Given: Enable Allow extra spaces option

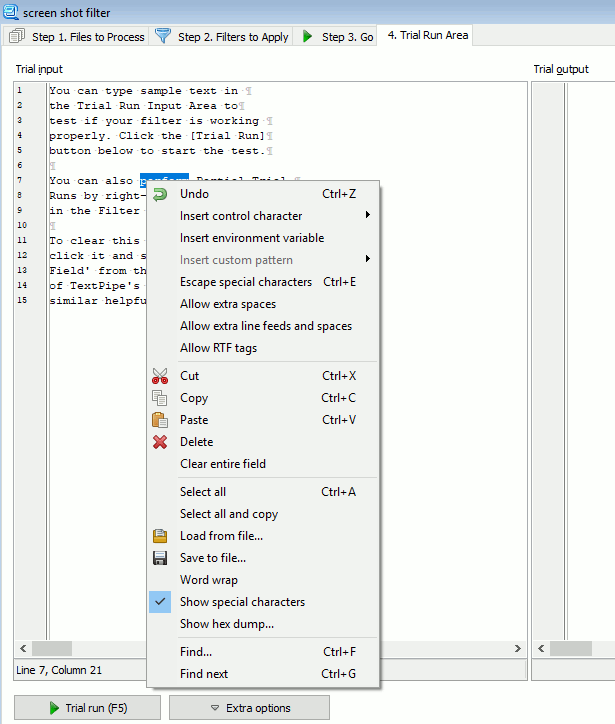Looking at the screenshot, I should click(228, 304).
